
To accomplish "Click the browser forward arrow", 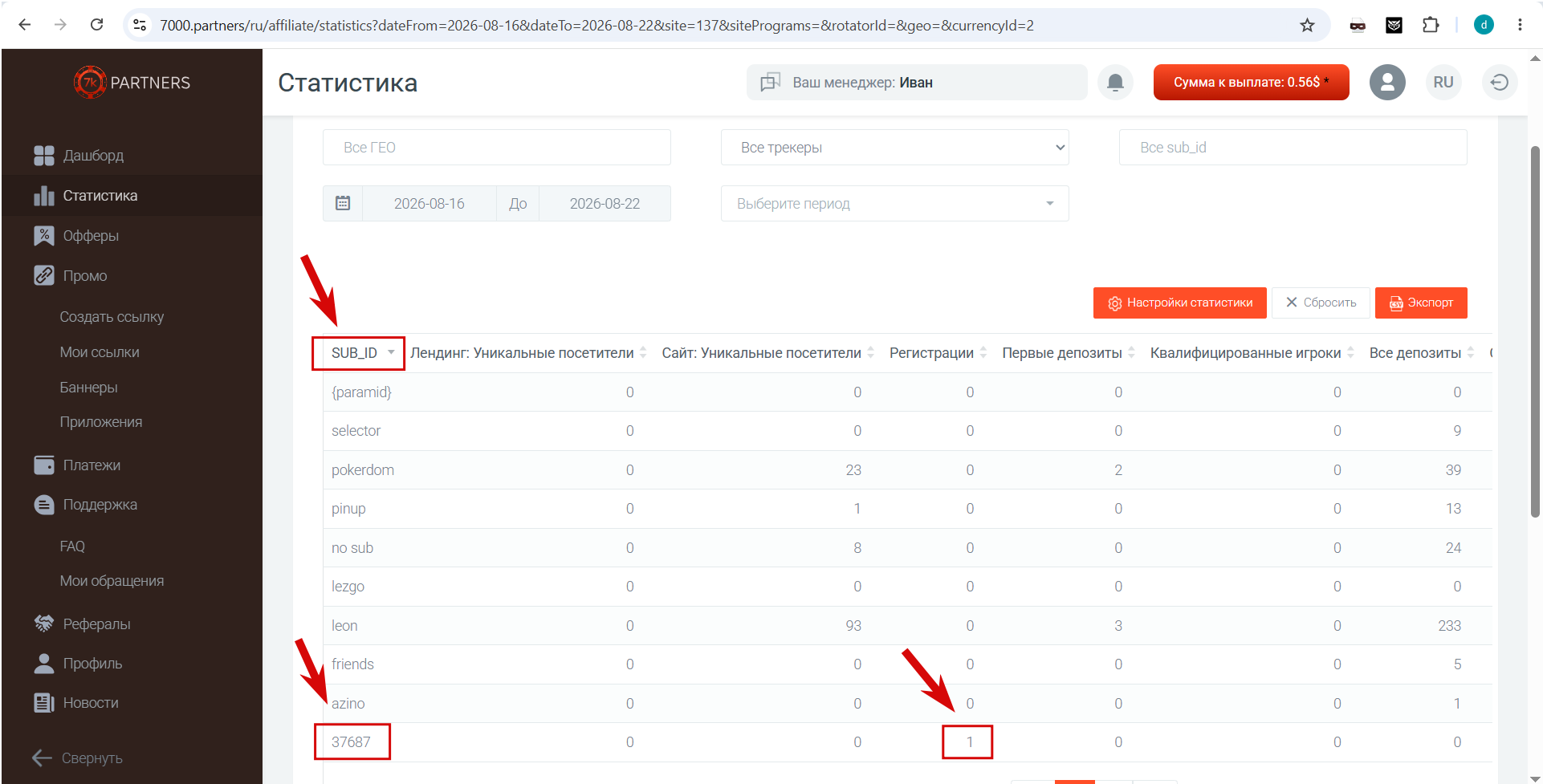I will pos(60,25).
